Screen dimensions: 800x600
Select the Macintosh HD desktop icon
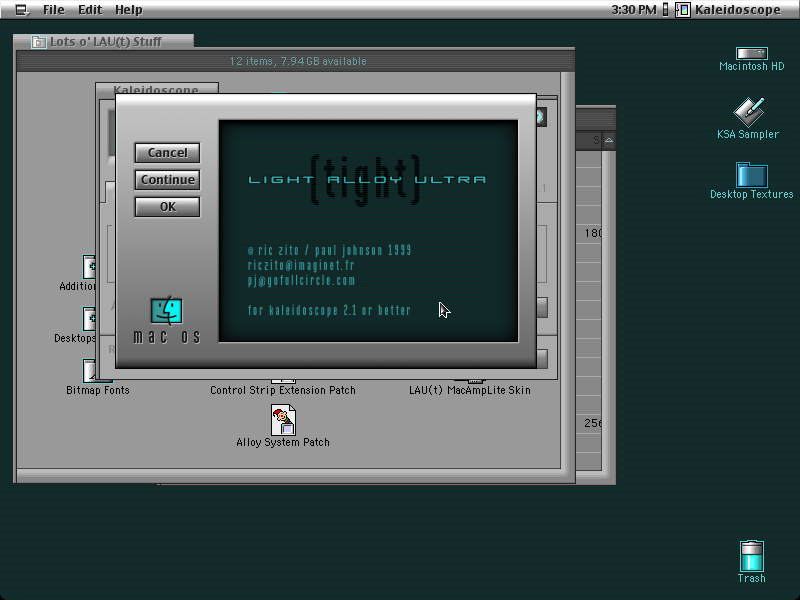click(x=752, y=53)
